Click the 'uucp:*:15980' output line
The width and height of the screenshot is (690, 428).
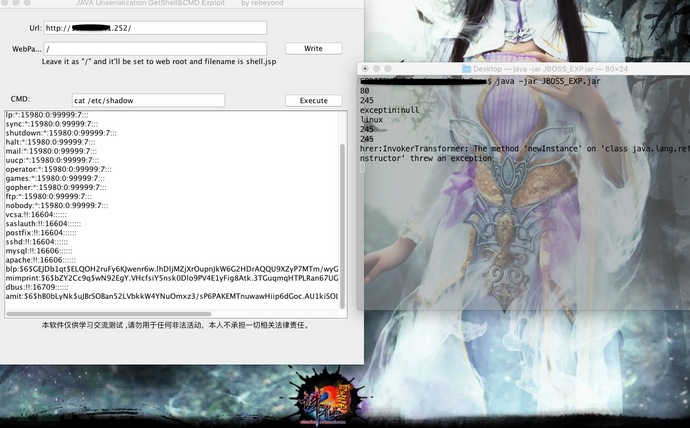tap(52, 160)
